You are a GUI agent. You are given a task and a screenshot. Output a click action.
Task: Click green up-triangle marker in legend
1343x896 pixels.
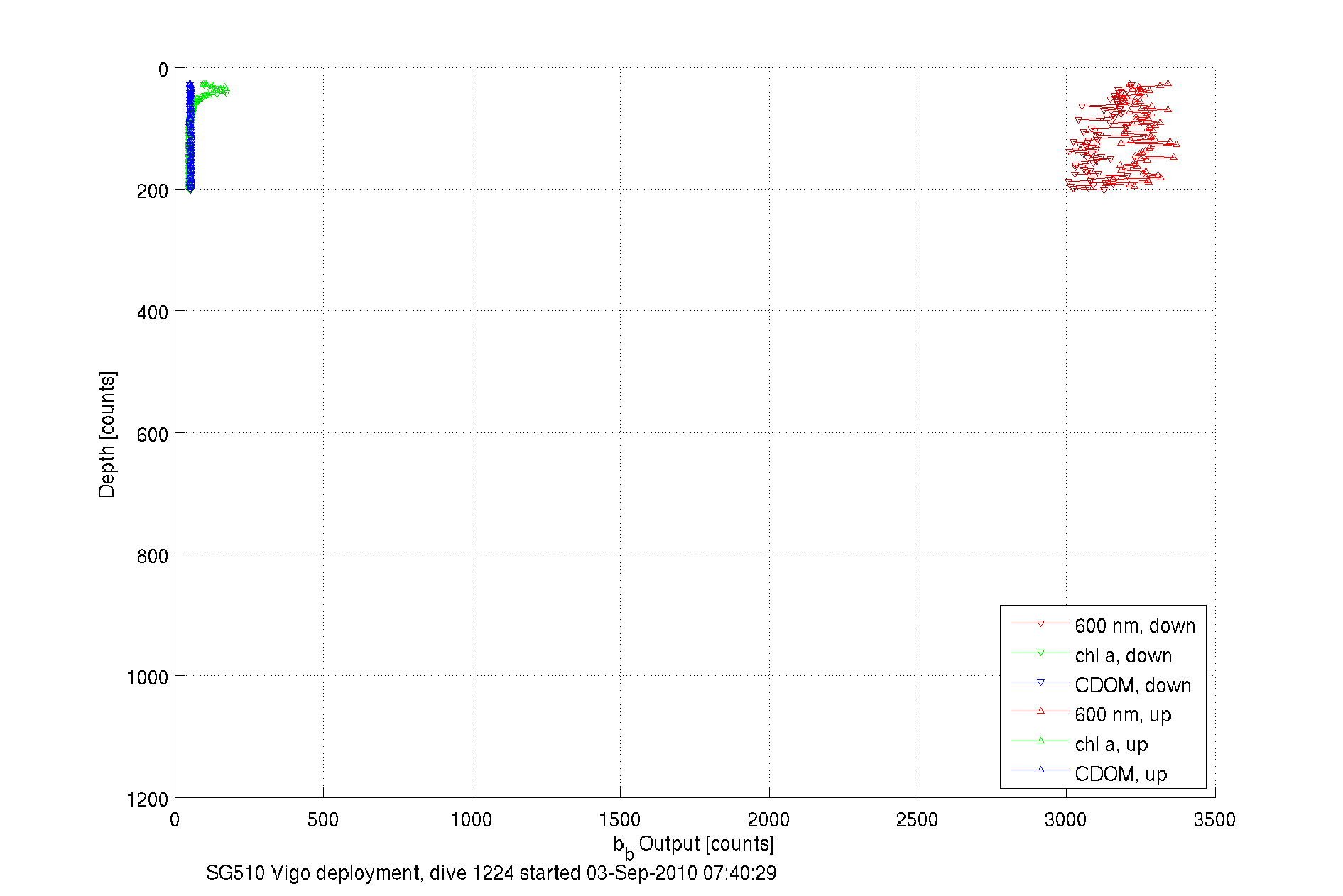[1040, 741]
